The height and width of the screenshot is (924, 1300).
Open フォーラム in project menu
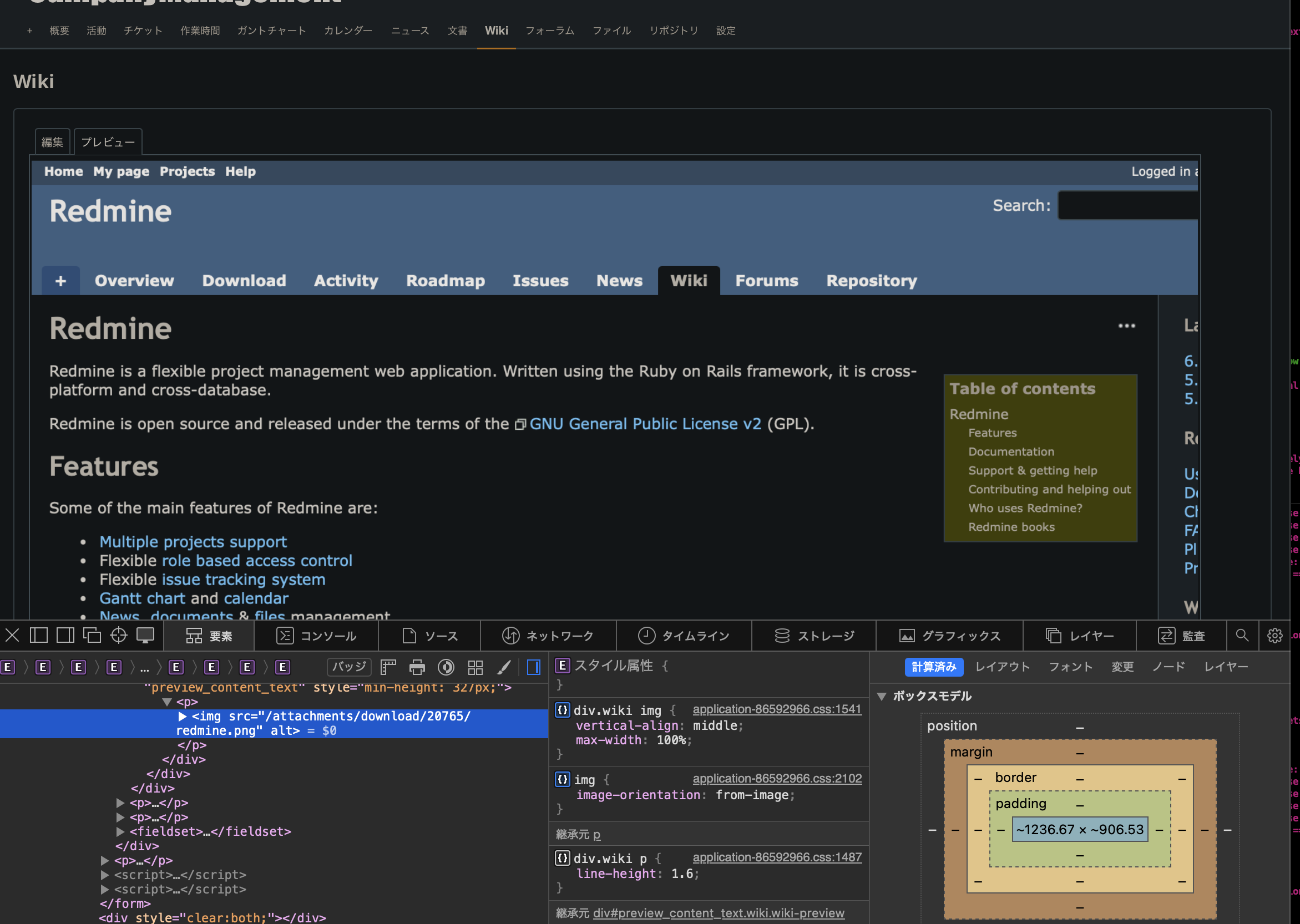550,31
